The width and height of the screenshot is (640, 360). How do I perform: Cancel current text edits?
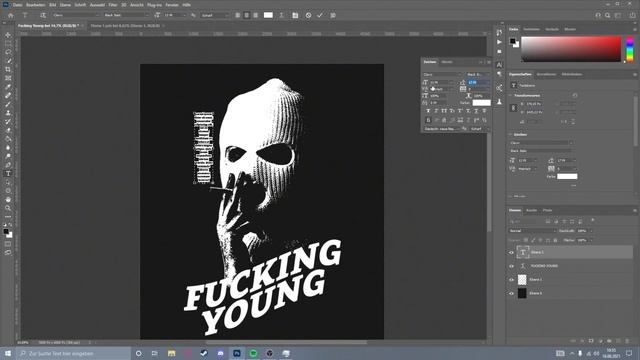click(x=308, y=15)
